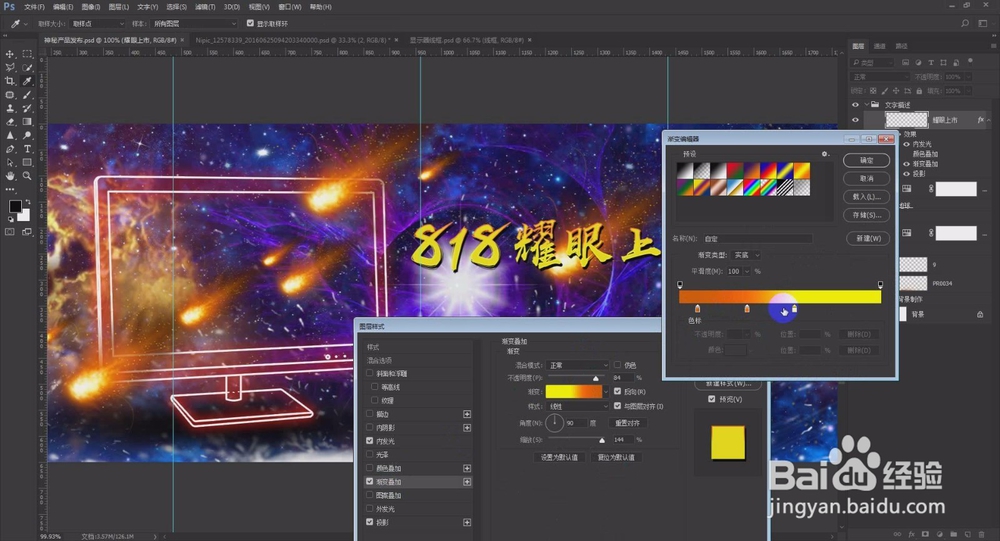Open the 滤镜(T) menu
Screen dimensions: 1000x541
(205, 7)
